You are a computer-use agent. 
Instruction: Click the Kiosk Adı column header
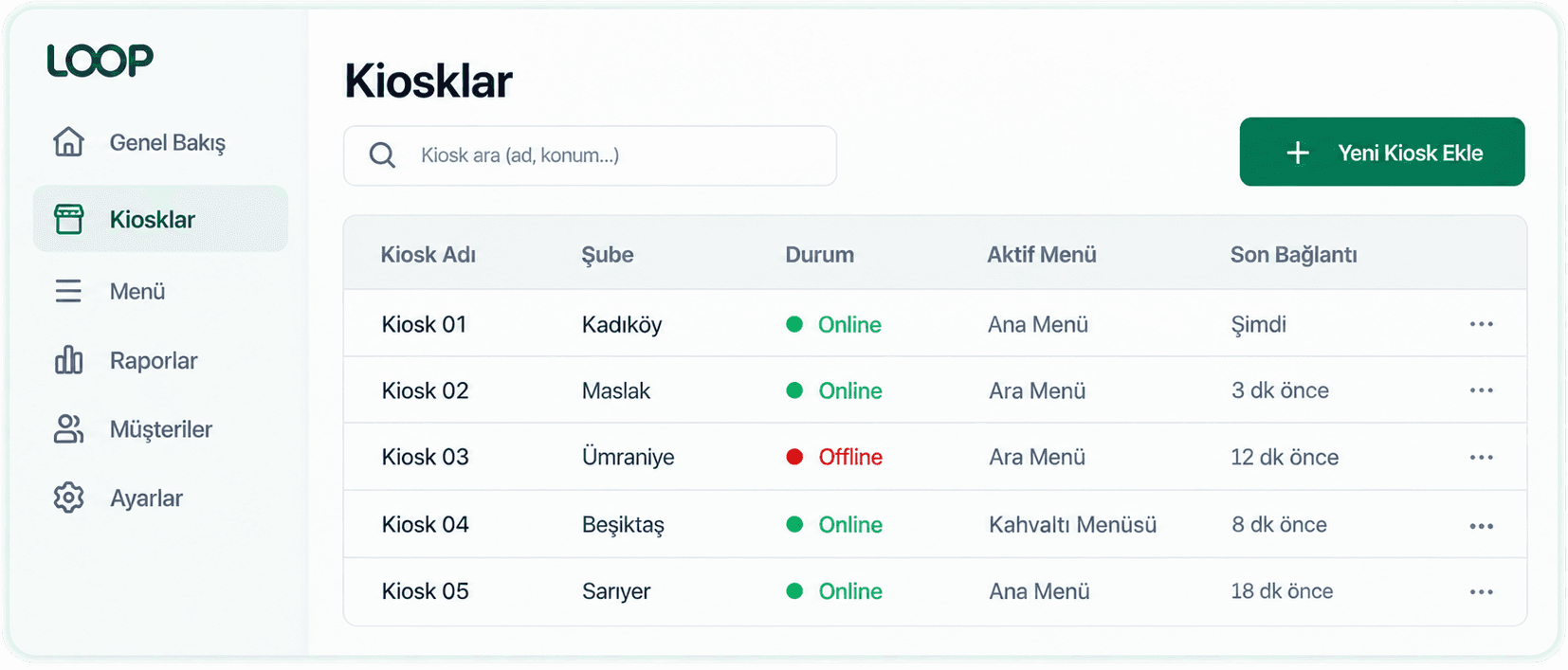[428, 255]
